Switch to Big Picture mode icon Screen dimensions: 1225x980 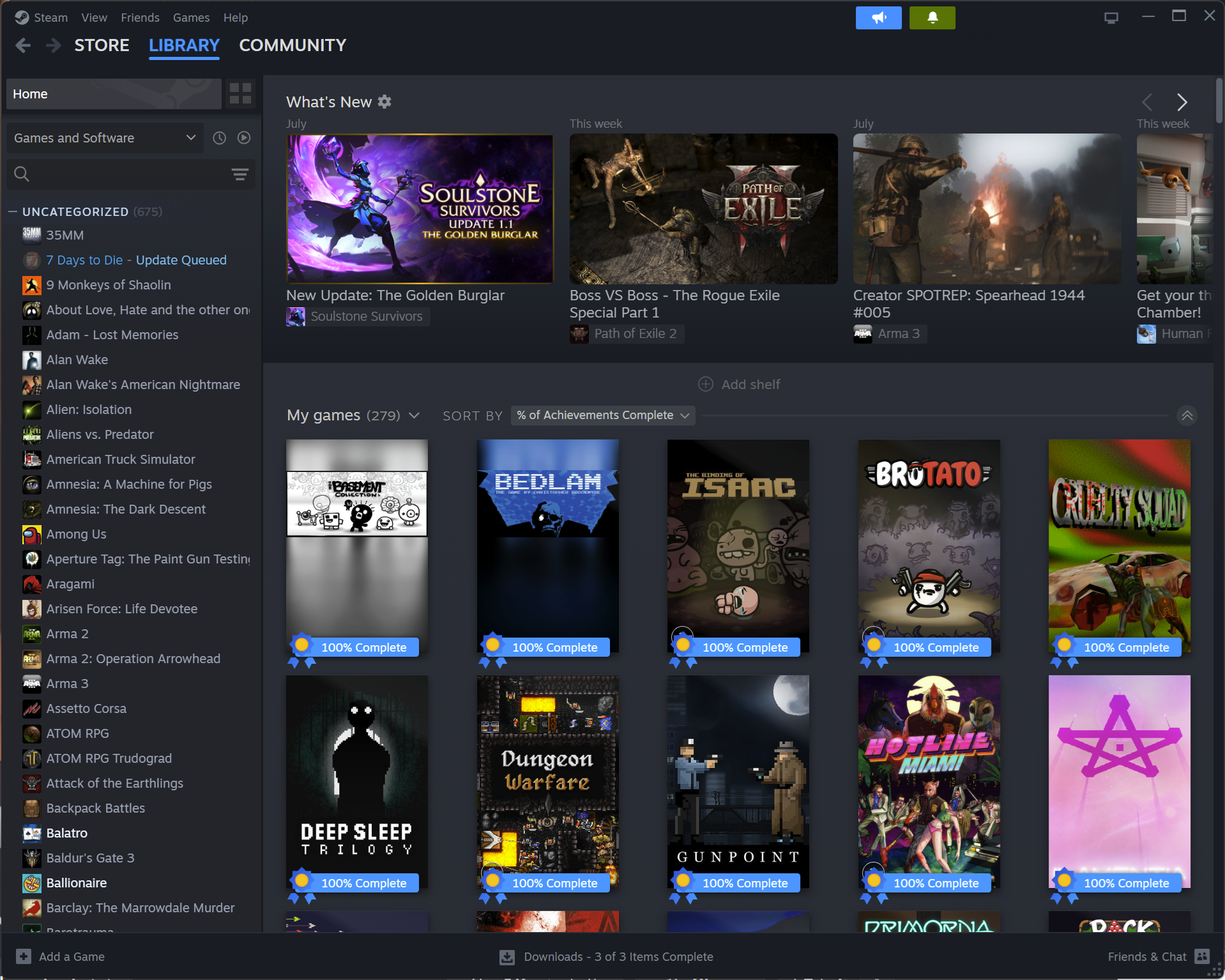point(1111,18)
